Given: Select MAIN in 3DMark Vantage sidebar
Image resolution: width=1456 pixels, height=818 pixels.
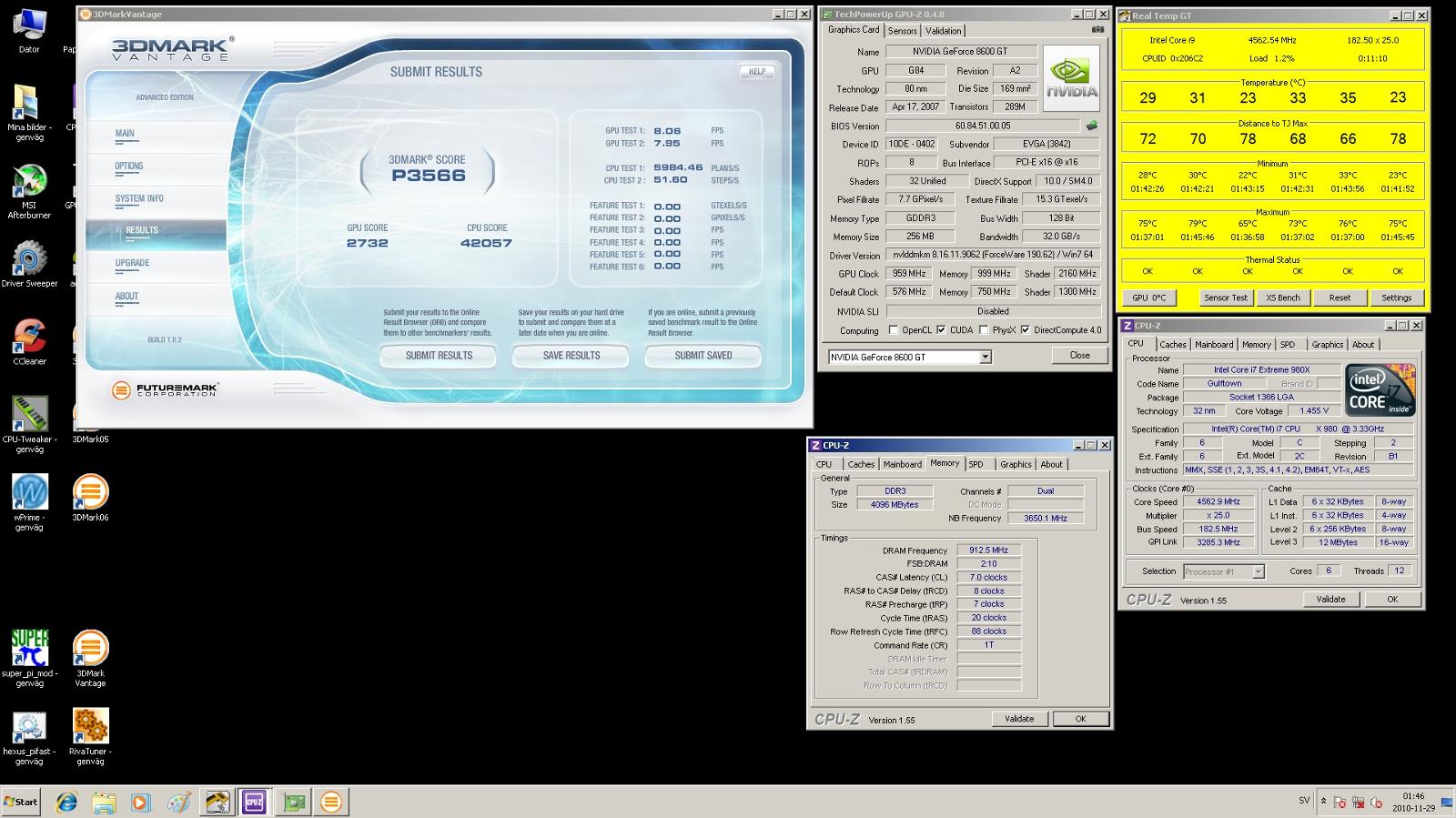Looking at the screenshot, I should click(x=125, y=134).
